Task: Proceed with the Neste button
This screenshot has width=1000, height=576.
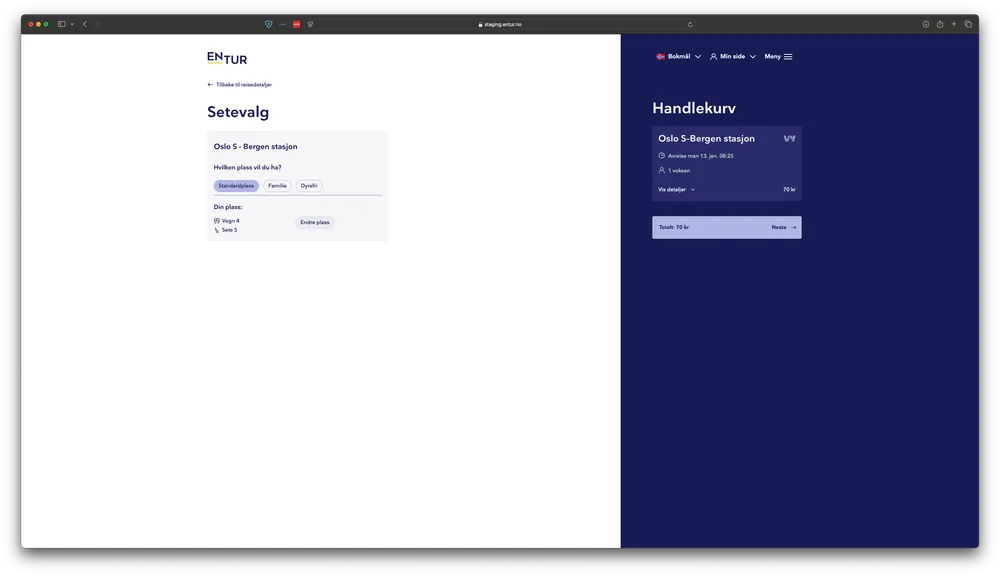Action: [783, 227]
